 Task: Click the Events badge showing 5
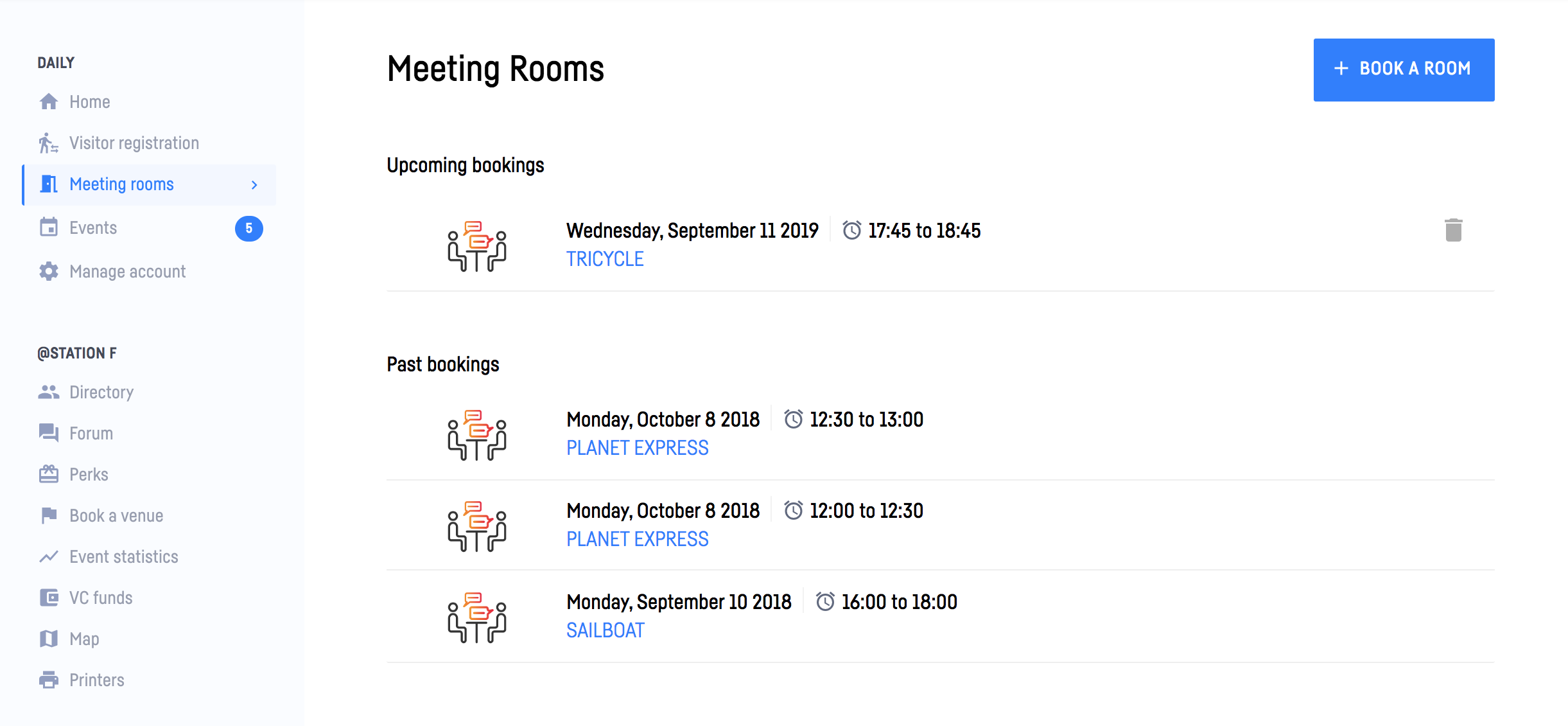[249, 228]
